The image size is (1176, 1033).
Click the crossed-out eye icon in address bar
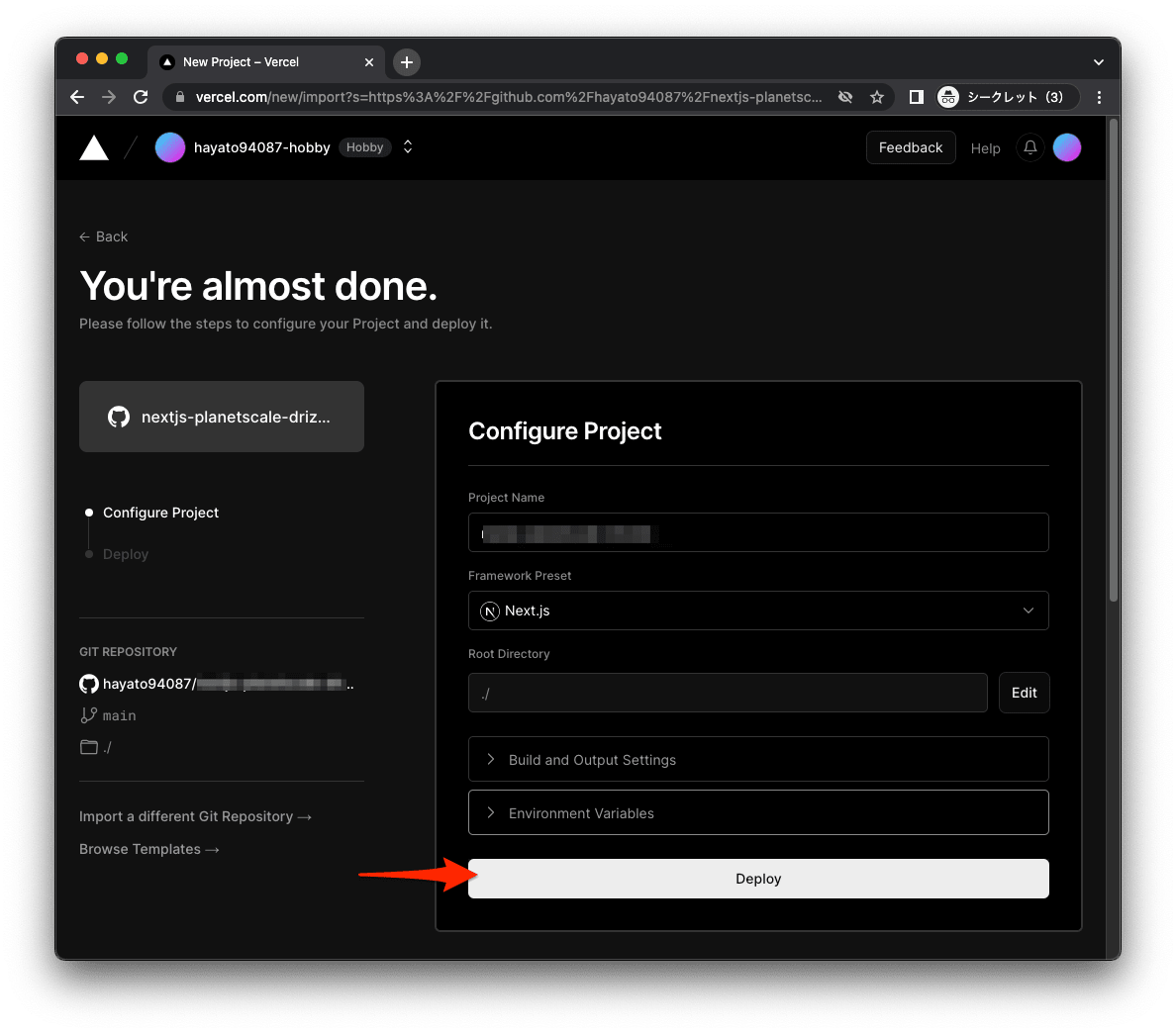pos(845,97)
